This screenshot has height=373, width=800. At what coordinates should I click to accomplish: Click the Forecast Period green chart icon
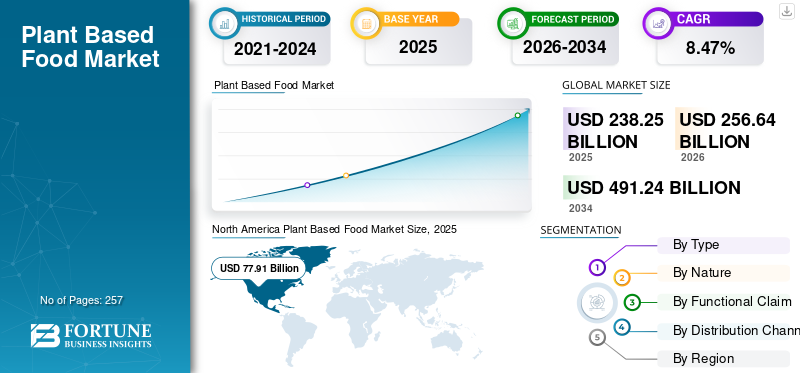513,23
